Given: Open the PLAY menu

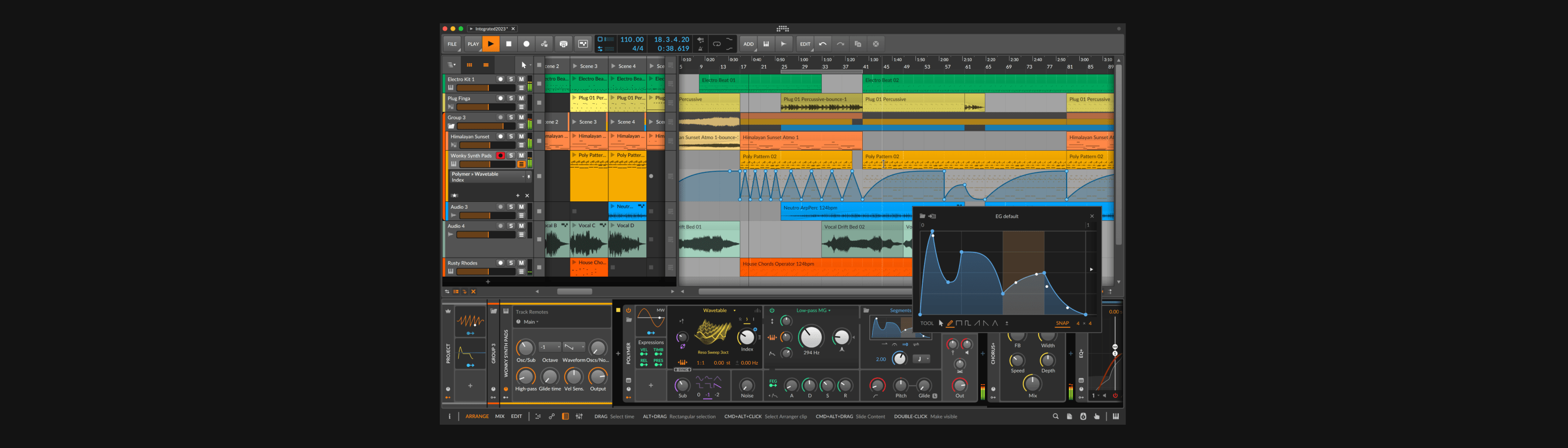Looking at the screenshot, I should (473, 44).
